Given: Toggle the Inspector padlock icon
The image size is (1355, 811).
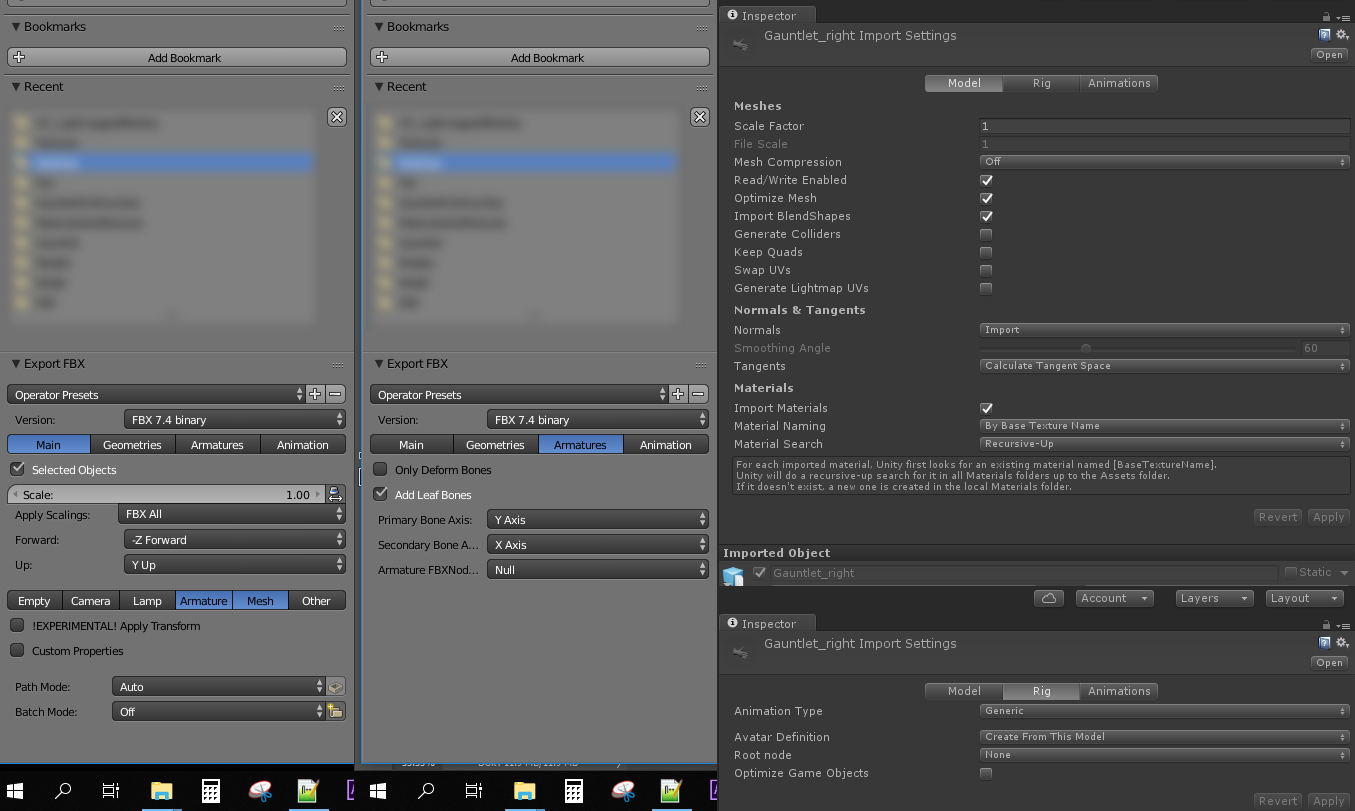Looking at the screenshot, I should [1326, 15].
